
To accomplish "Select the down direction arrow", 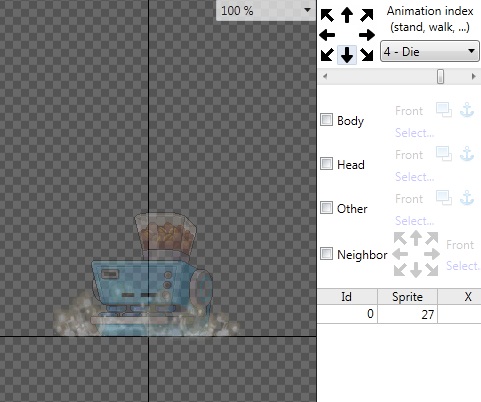I will pyautogui.click(x=347, y=55).
